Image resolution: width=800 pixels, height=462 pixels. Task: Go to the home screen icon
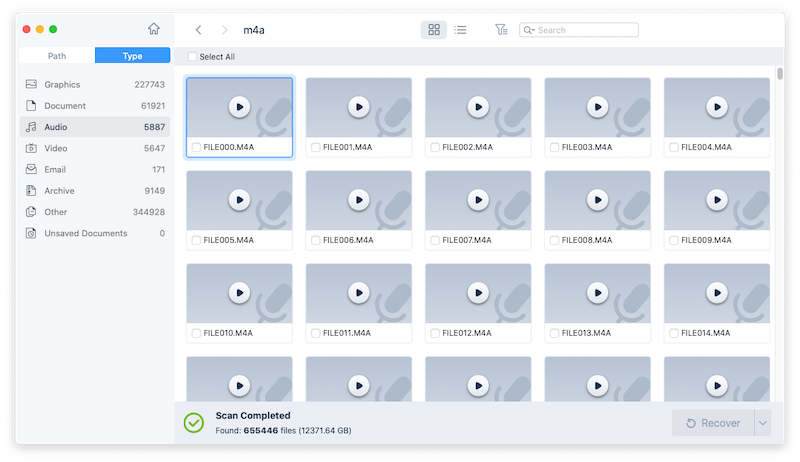(154, 29)
